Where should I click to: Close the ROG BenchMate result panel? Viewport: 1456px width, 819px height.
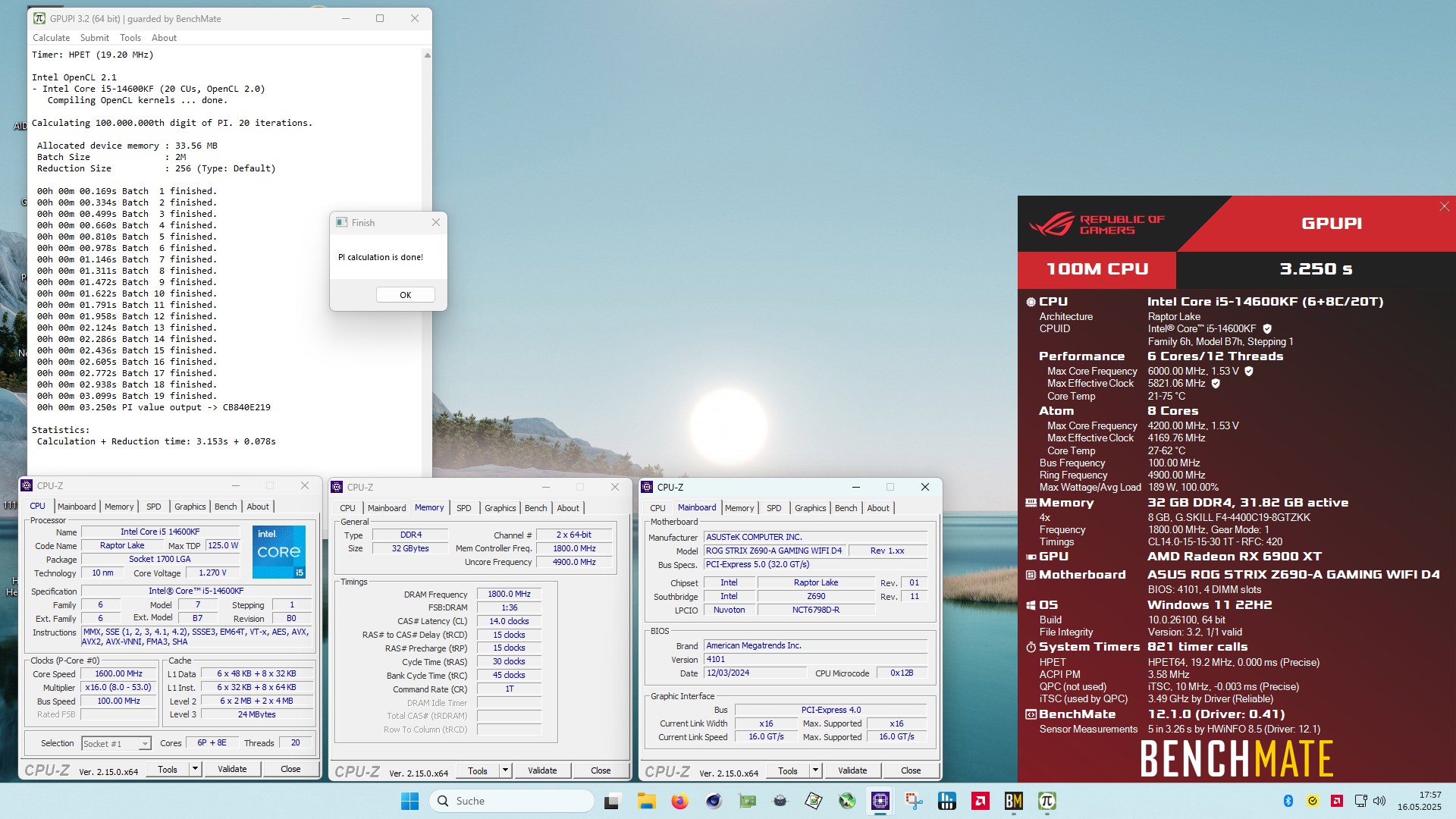(x=1444, y=206)
